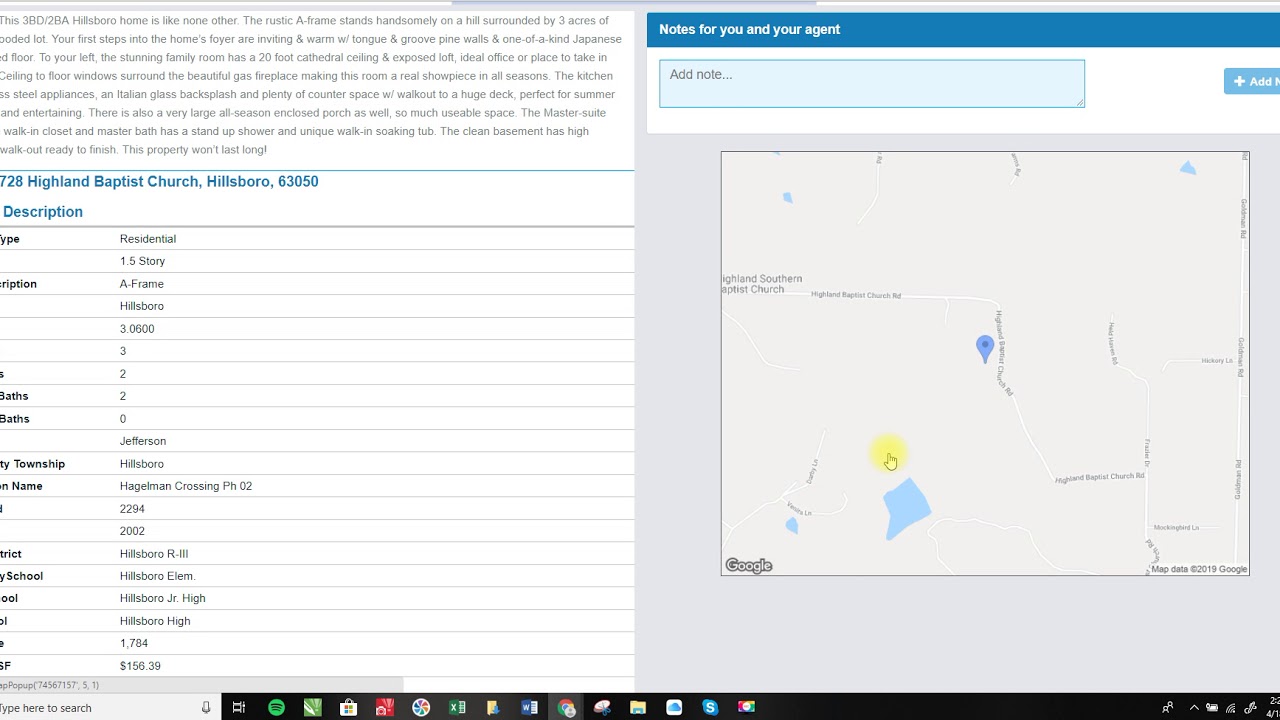Click the 'Hillsboro Jr. High' value
This screenshot has width=1280, height=720.
pyautogui.click(x=163, y=598)
